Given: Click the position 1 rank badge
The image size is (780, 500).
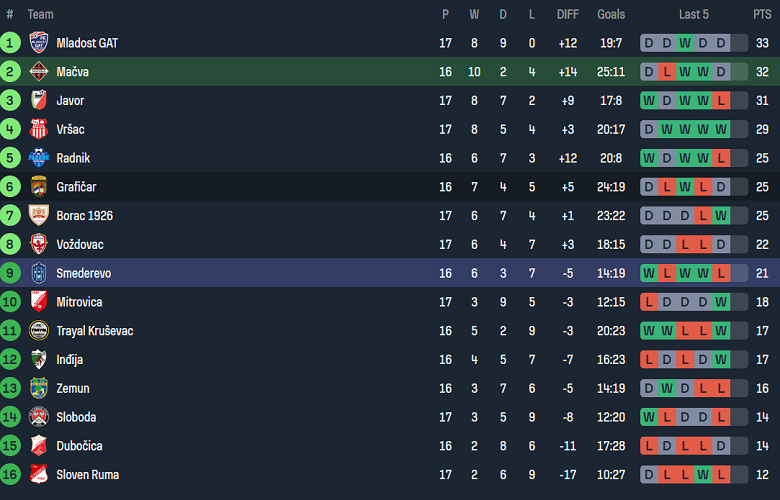Looking at the screenshot, I should pyautogui.click(x=10, y=43).
